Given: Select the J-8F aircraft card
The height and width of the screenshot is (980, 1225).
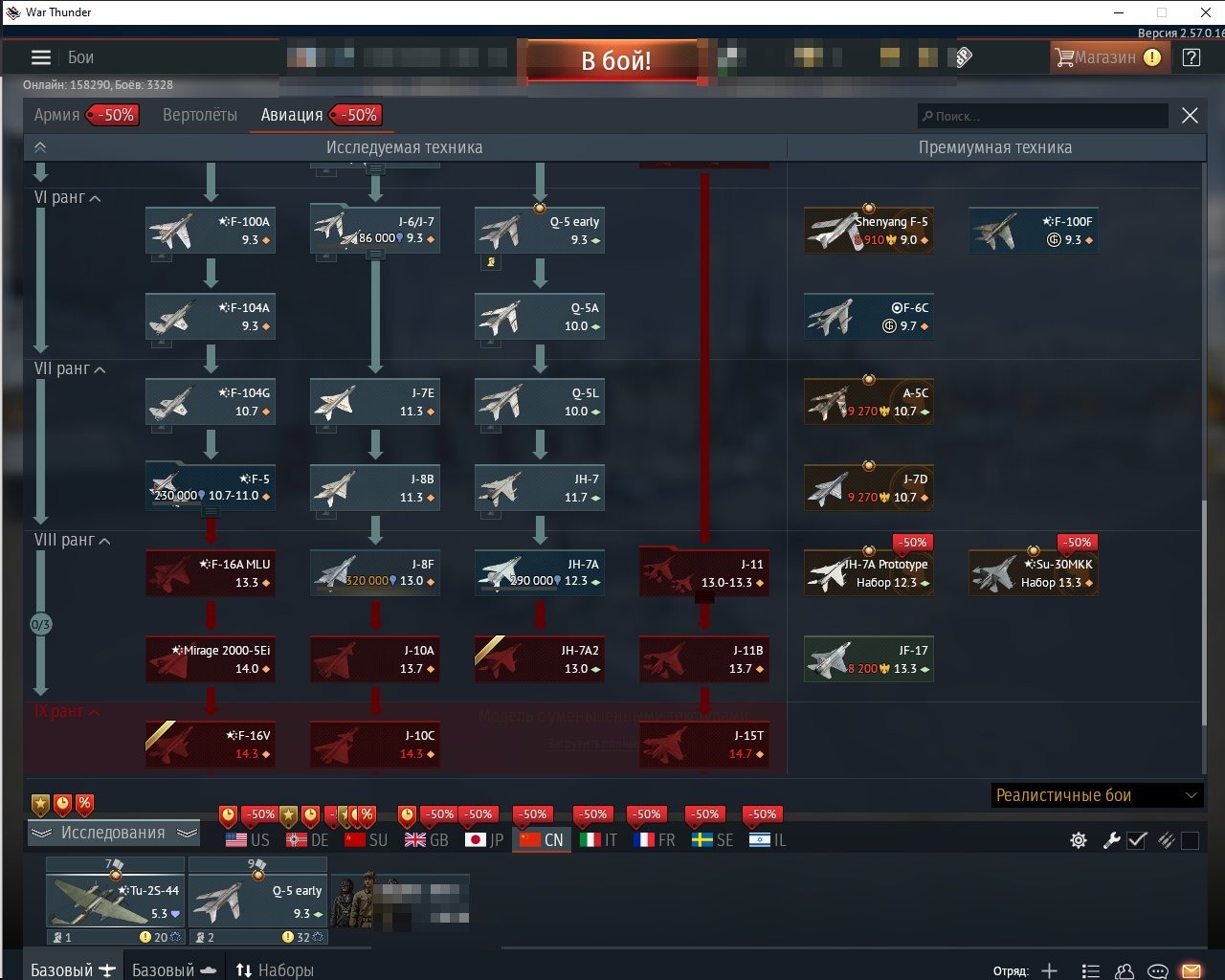Looking at the screenshot, I should pos(375,572).
